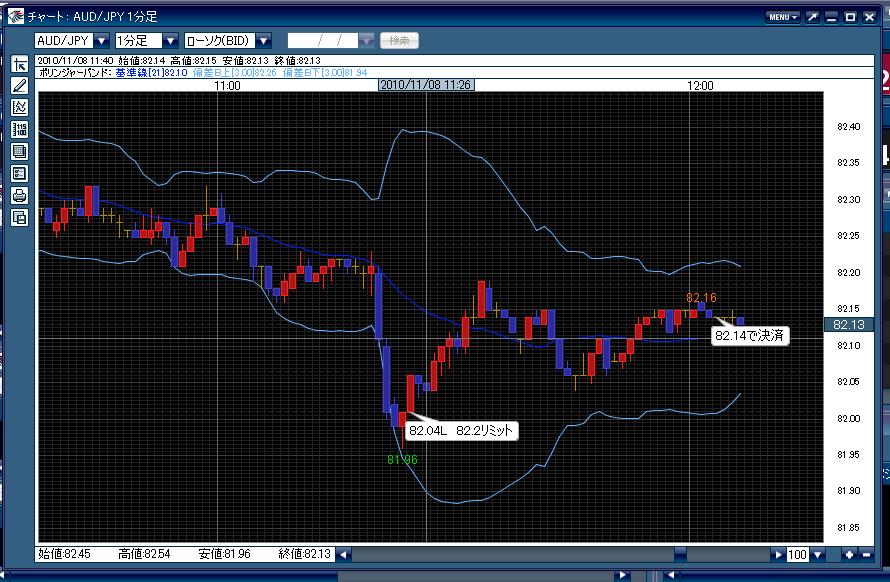Zoom out chart with minus button
890x582 pixels.
(866, 554)
